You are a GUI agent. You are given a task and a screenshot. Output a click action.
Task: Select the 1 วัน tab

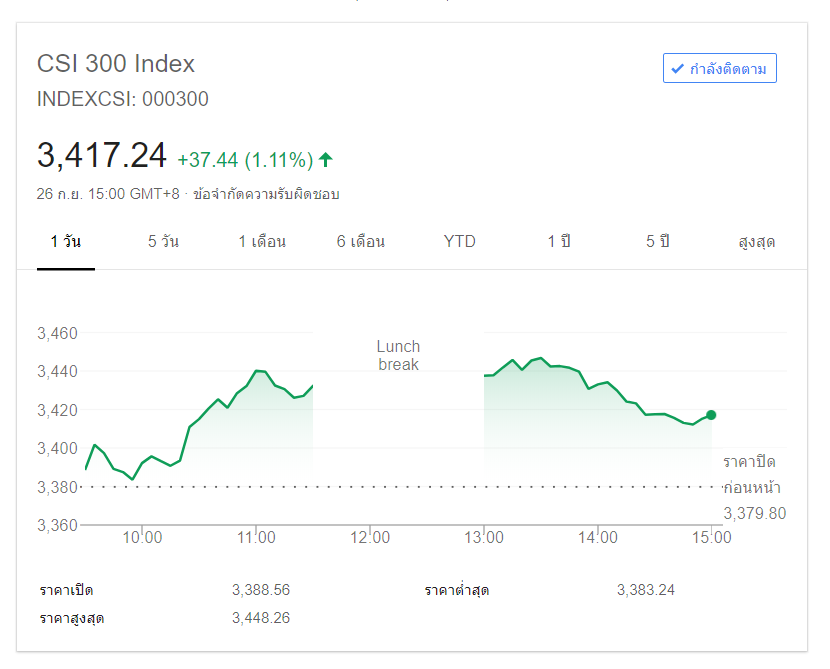click(66, 242)
